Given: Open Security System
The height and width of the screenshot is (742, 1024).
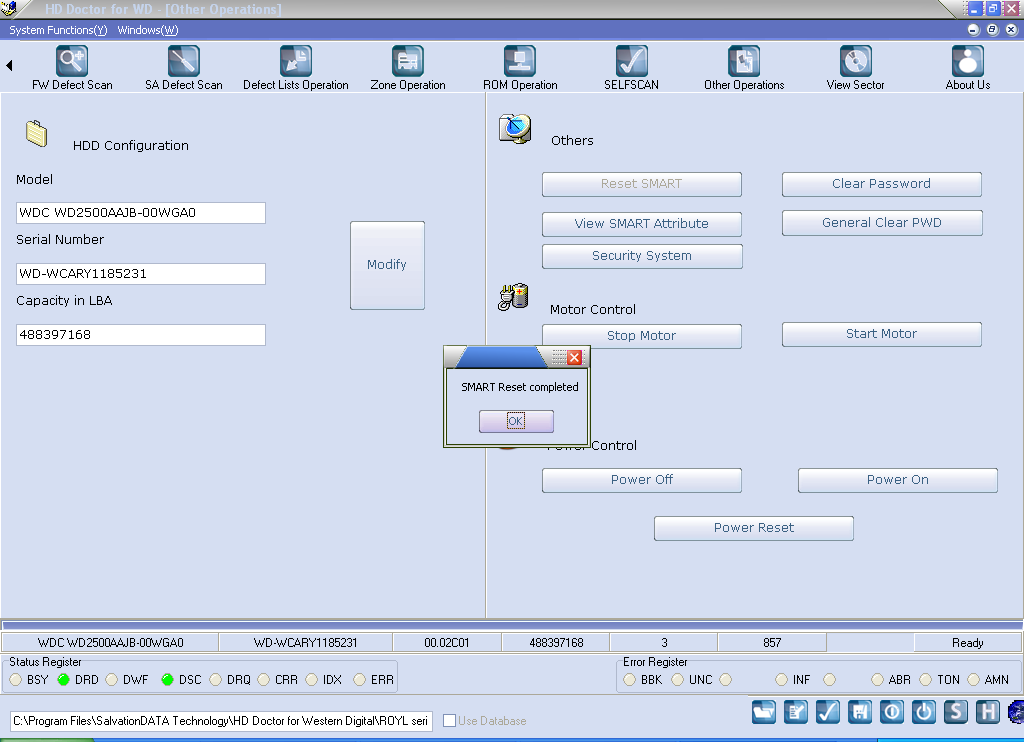Looking at the screenshot, I should (642, 256).
